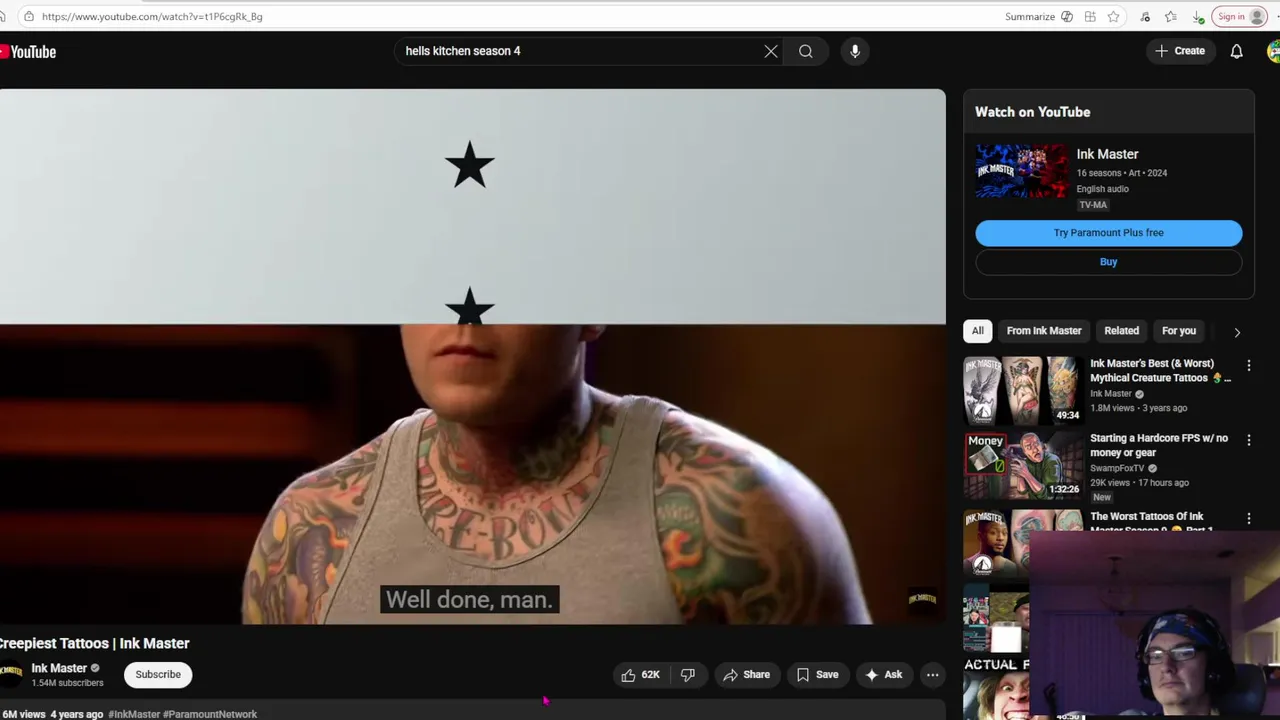
Task: Show more filter chips with right arrow
Action: pyautogui.click(x=1237, y=332)
